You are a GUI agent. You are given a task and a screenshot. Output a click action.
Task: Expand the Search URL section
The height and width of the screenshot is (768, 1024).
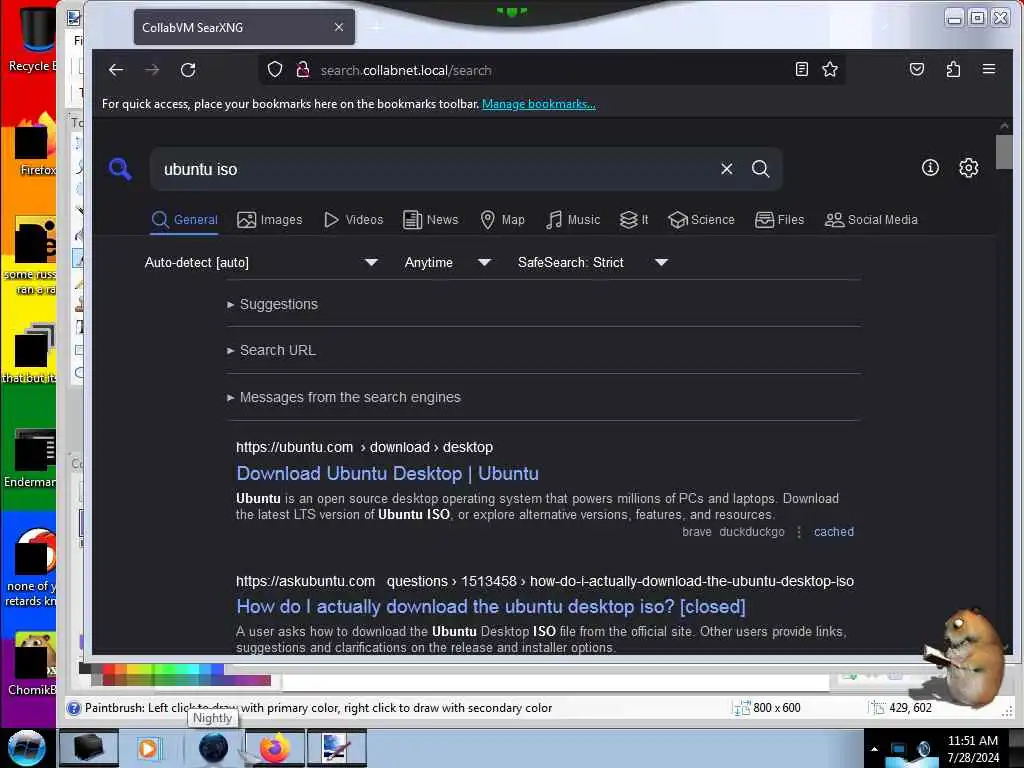(271, 351)
